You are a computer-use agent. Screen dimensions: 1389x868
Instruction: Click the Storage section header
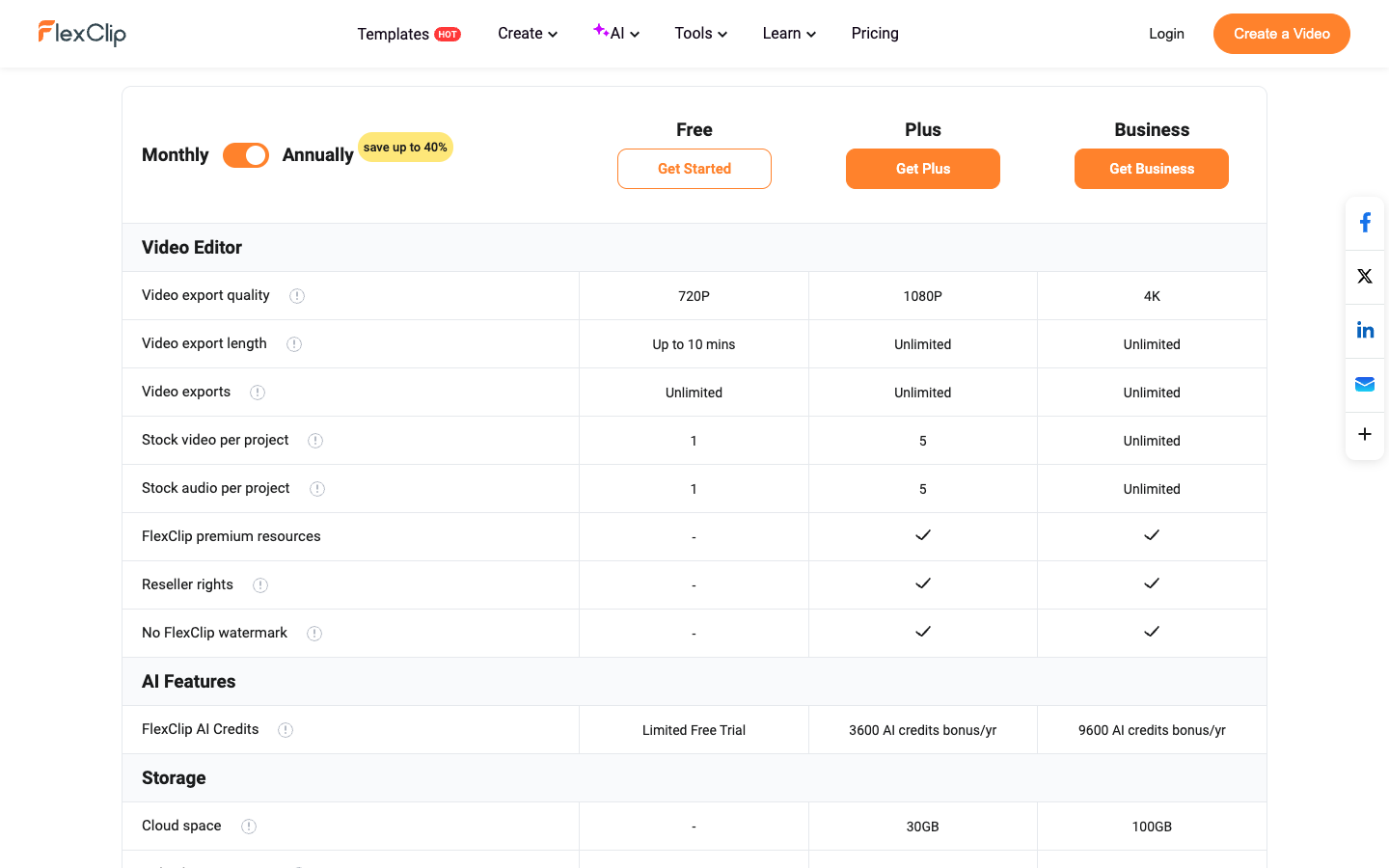coord(174,778)
